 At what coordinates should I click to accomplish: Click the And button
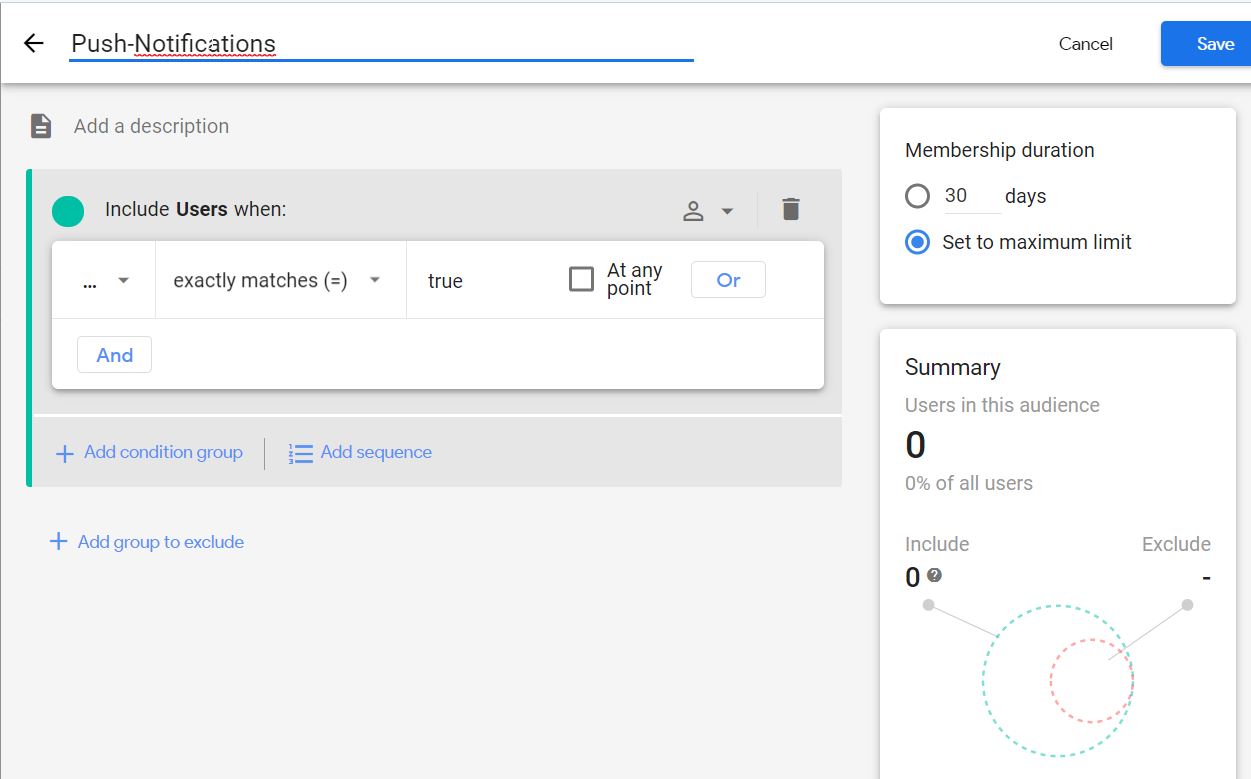[115, 355]
